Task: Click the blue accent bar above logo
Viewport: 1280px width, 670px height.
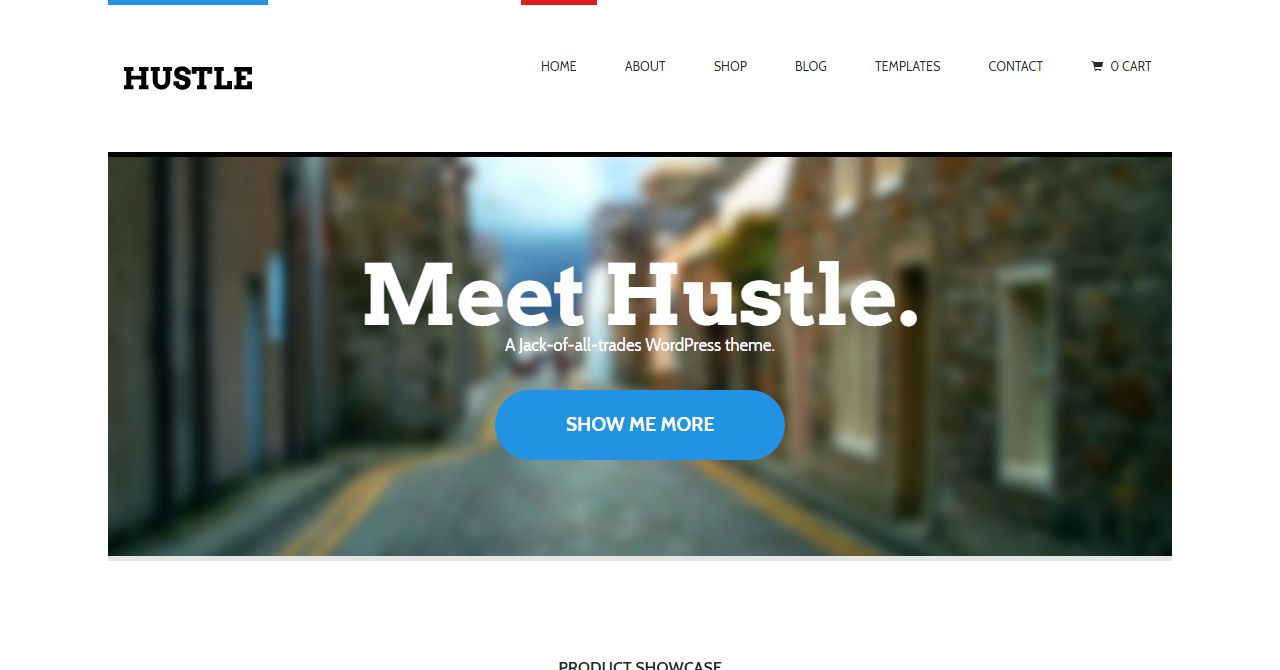Action: point(188,2)
